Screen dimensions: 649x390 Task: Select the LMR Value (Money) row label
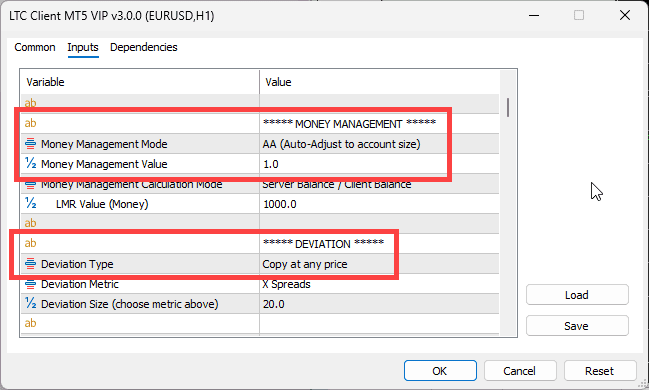coord(102,204)
